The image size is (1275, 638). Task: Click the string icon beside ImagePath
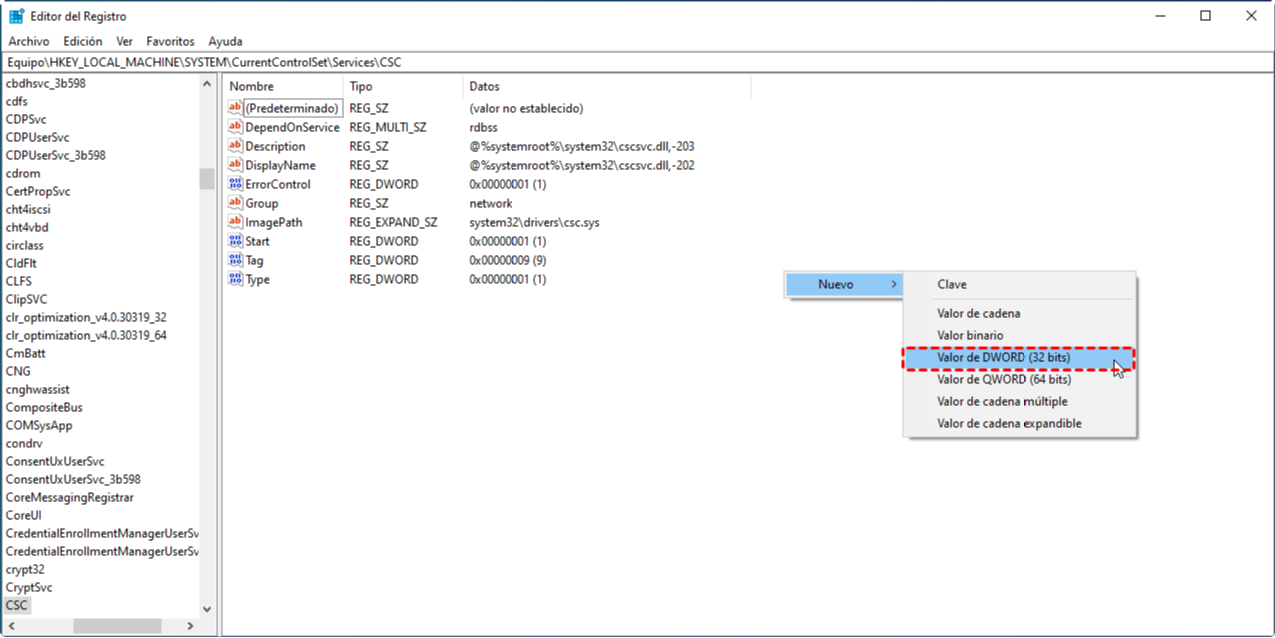(236, 222)
